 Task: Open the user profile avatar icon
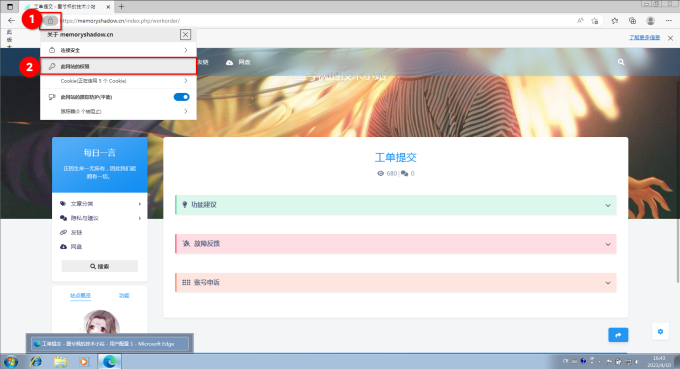pyautogui.click(x=650, y=21)
